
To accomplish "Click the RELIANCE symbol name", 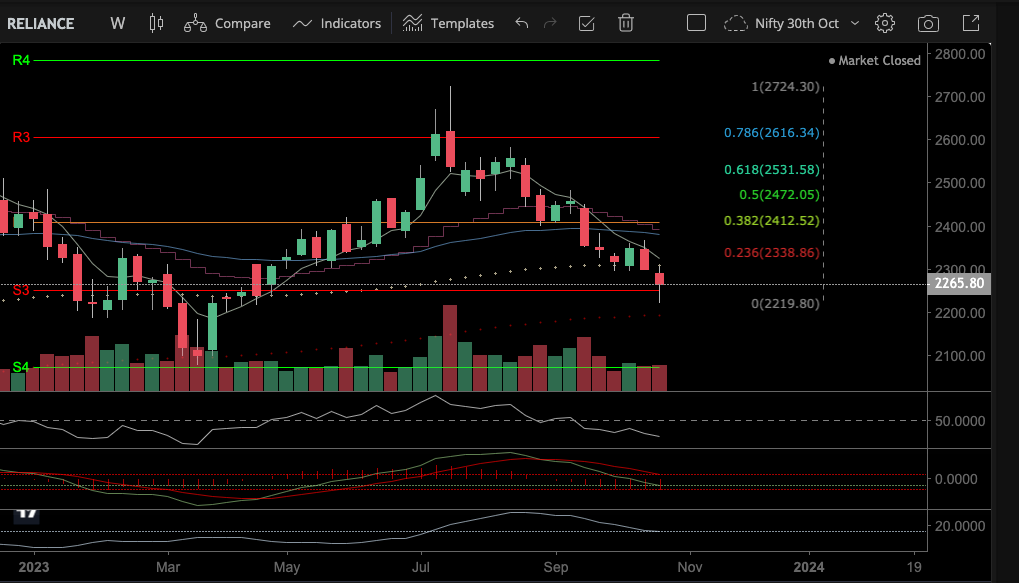I will [40, 23].
